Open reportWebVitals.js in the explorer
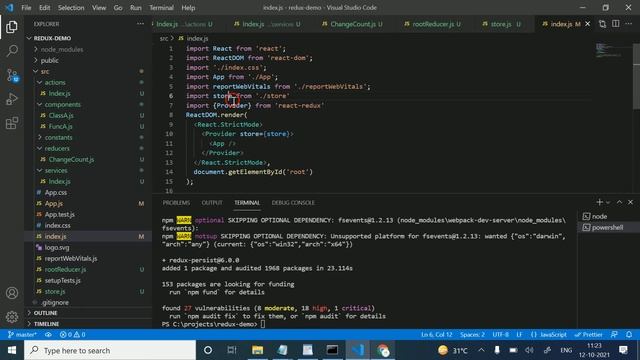Viewport: 640px width, 360px height. [x=88, y=258]
